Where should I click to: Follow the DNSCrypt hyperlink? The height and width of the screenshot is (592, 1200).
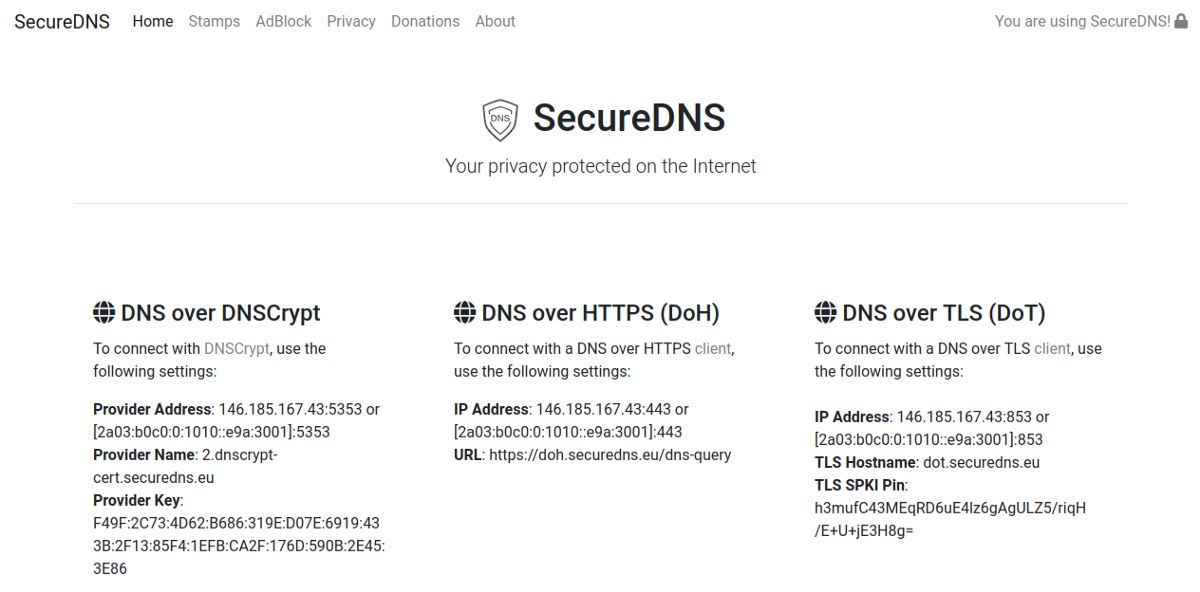pyautogui.click(x=237, y=349)
